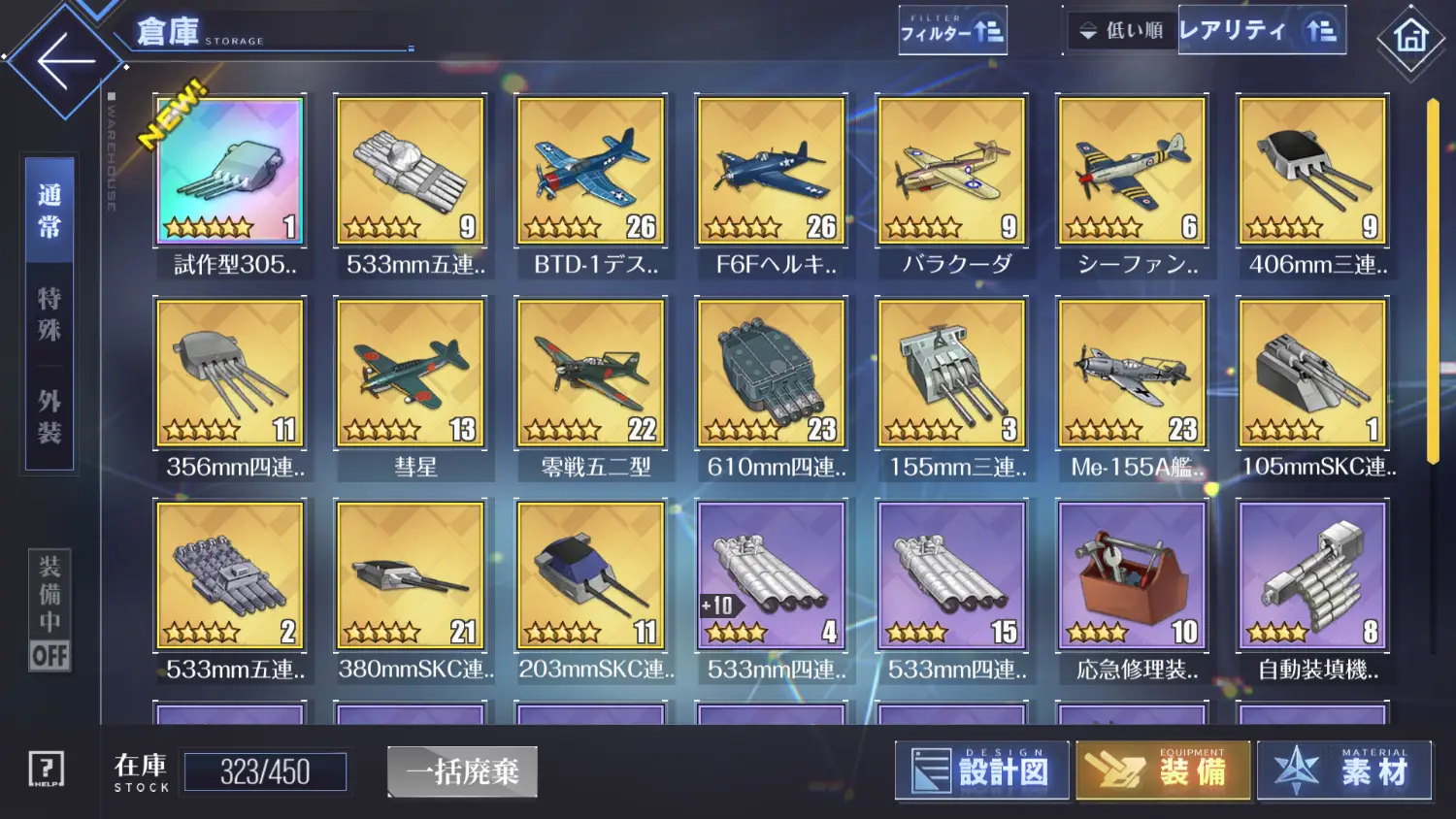Image resolution: width=1456 pixels, height=819 pixels.
Task: Toggle the 低い順 sort order
Action: [x=1122, y=31]
